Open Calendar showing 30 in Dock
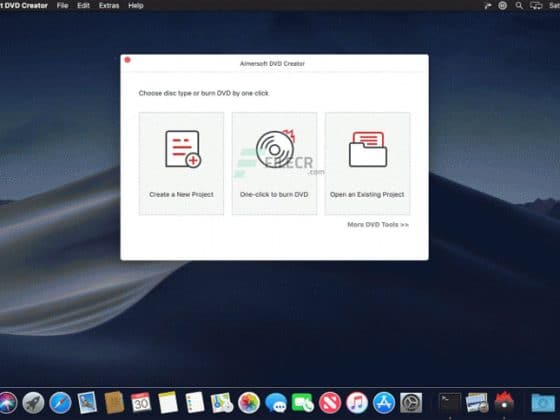Viewport: 560px width, 420px height. pyautogui.click(x=141, y=402)
